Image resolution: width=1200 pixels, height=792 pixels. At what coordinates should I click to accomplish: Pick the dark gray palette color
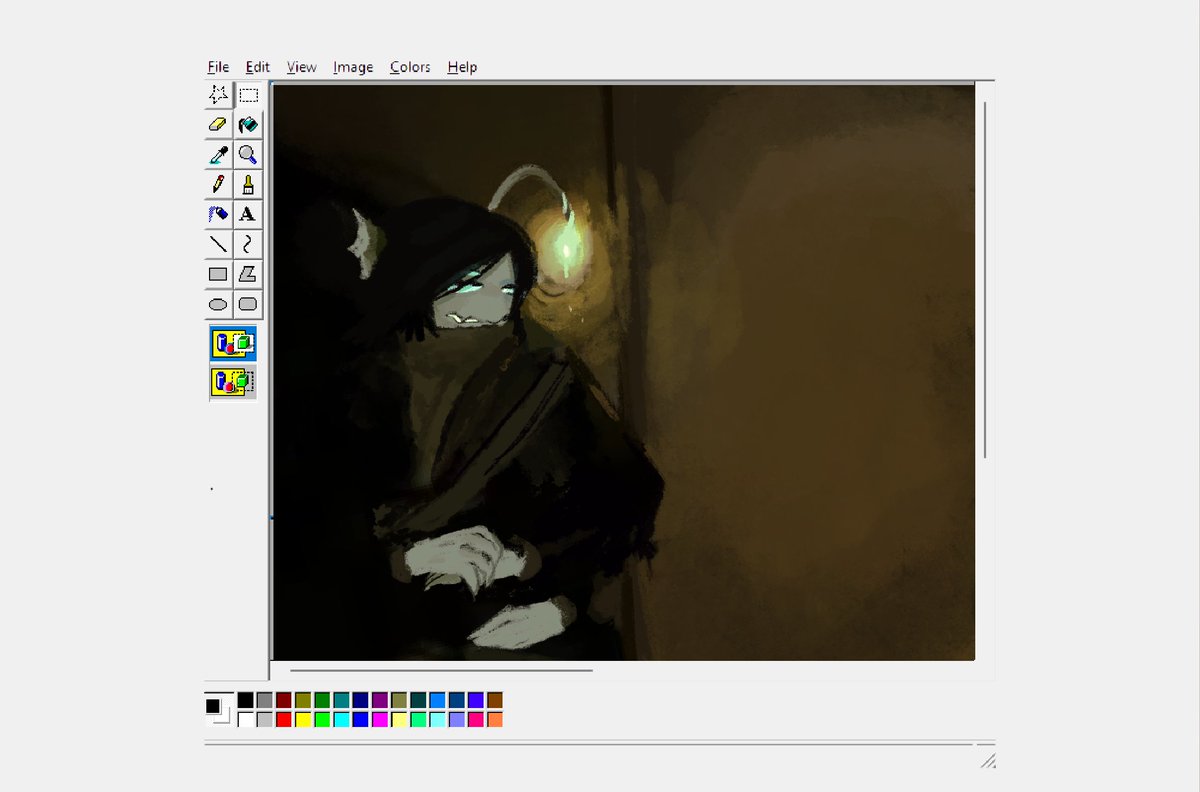pyautogui.click(x=264, y=700)
